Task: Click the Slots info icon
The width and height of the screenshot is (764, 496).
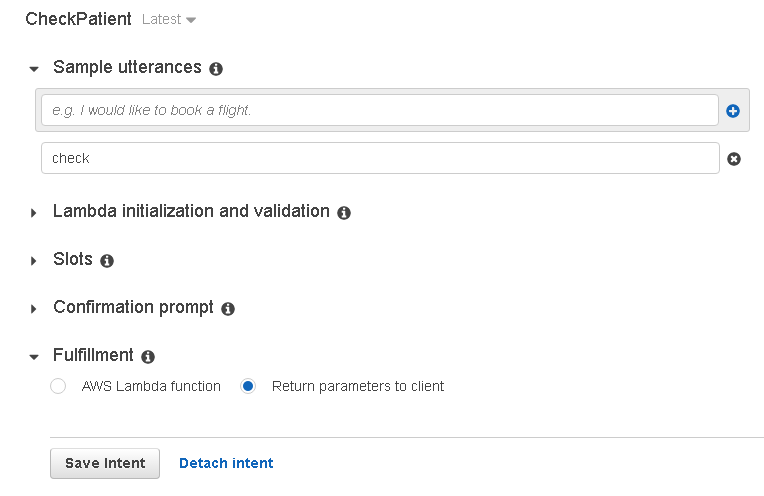Action: (107, 261)
